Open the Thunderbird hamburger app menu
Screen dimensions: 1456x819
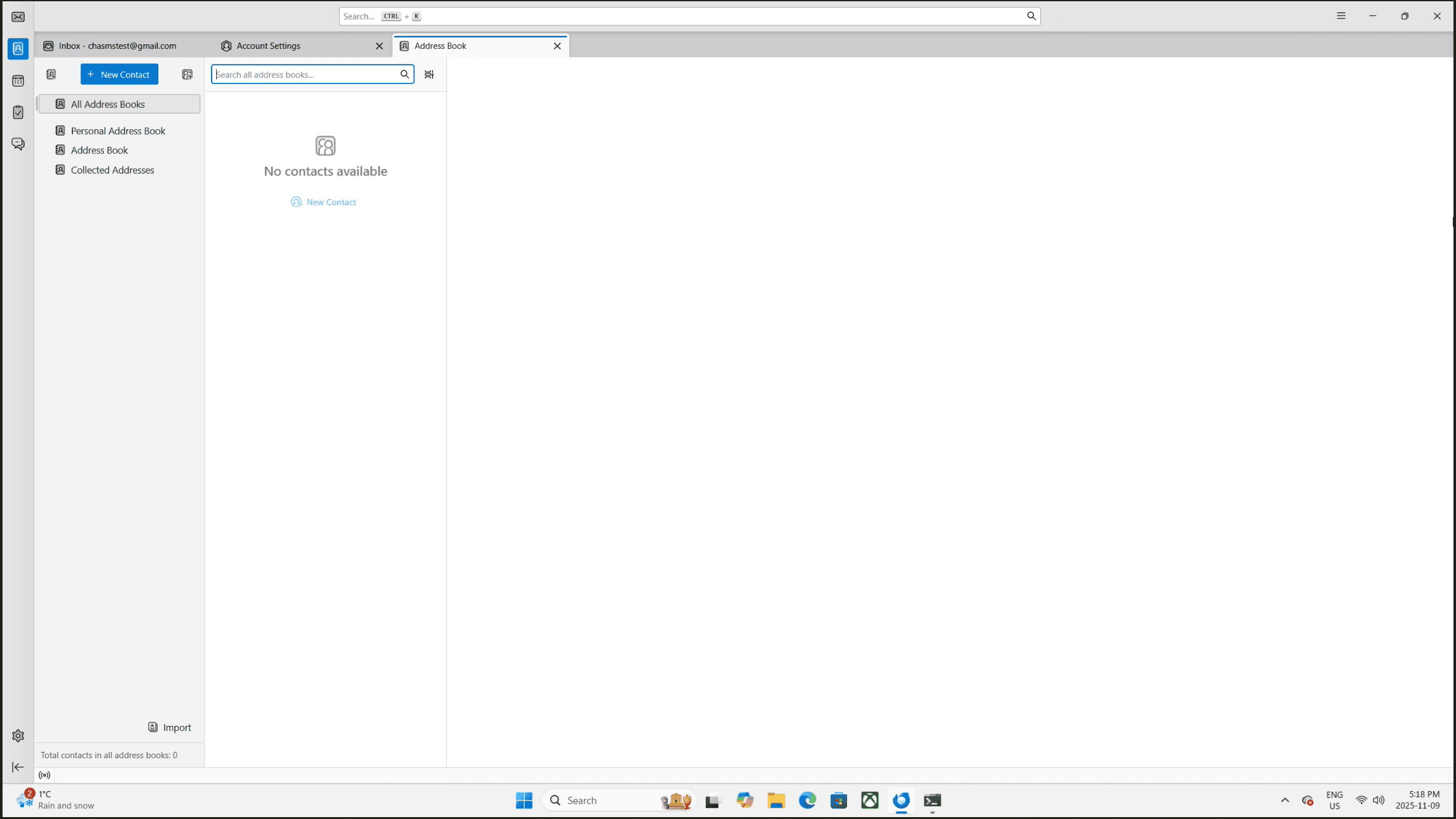pos(1341,16)
